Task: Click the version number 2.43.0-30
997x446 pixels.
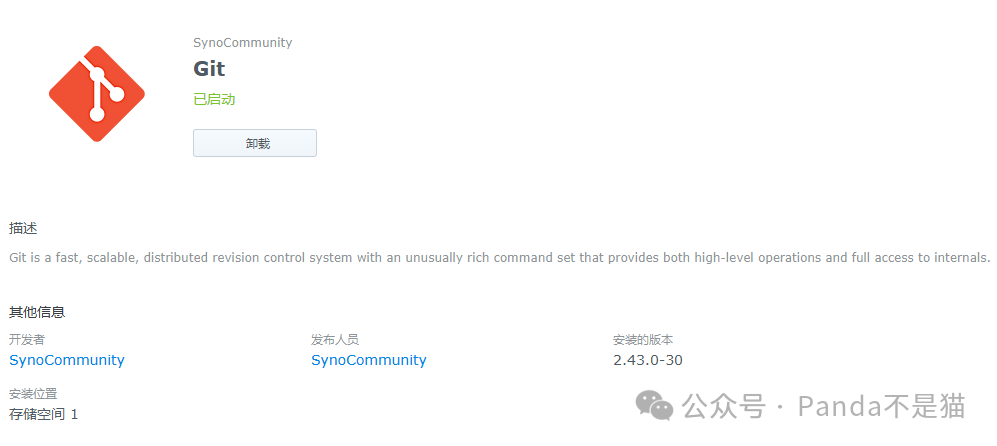Action: (648, 360)
